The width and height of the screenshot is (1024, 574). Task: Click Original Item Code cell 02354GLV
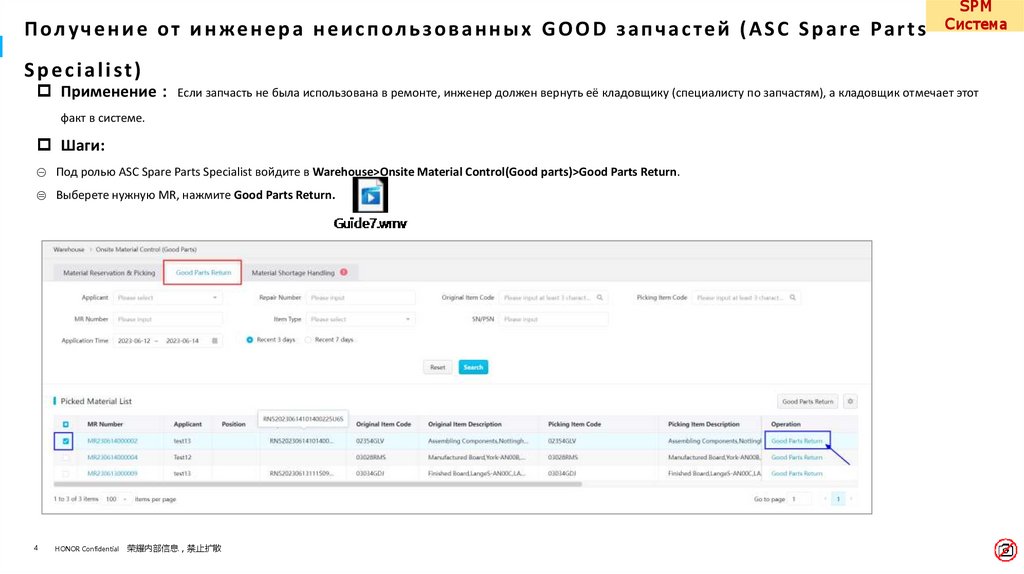(x=370, y=441)
